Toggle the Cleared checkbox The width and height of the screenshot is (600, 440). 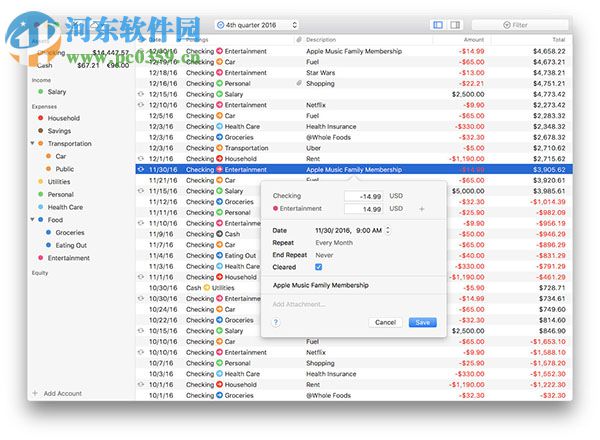coord(318,267)
